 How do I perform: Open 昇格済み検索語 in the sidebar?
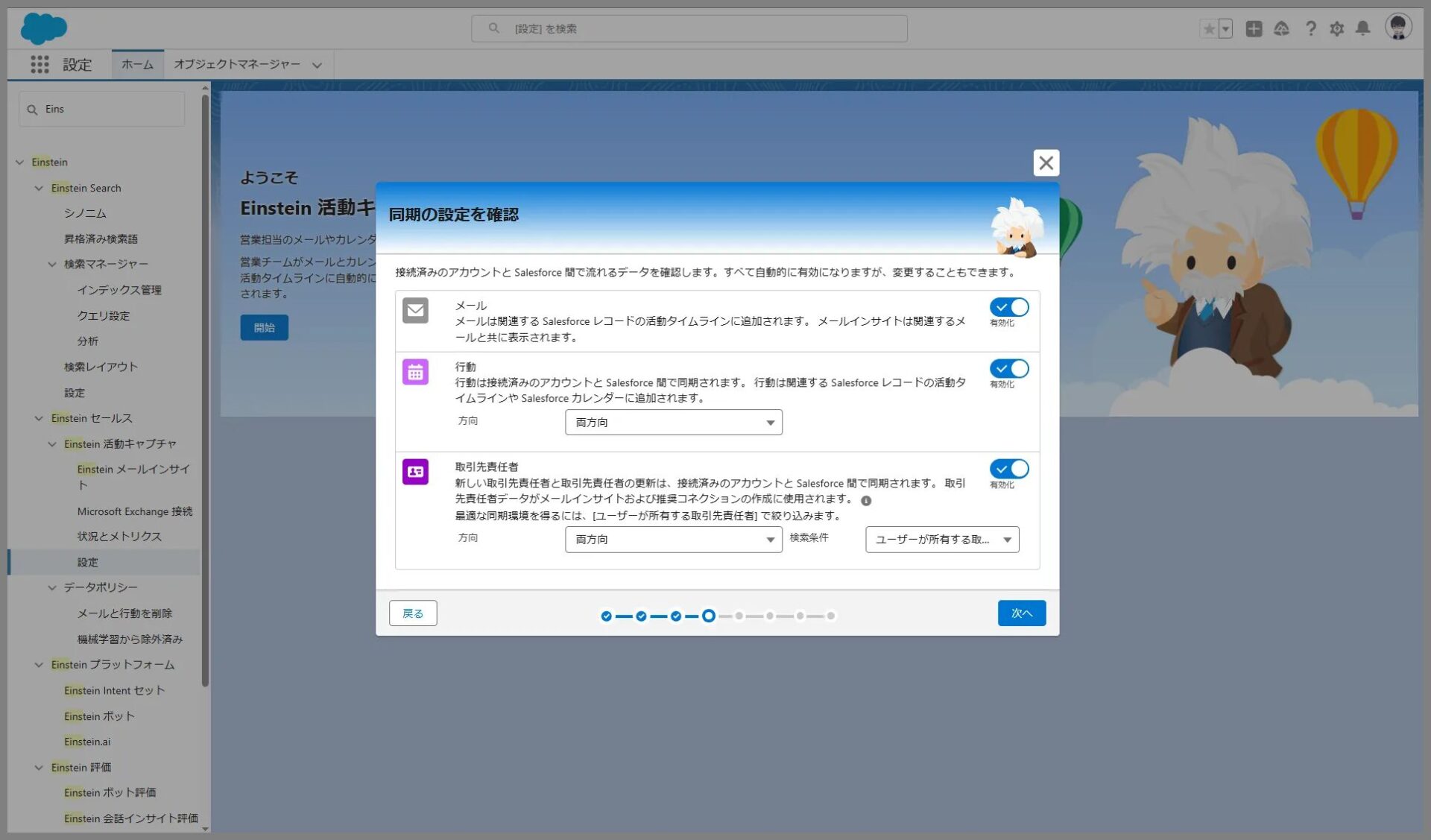click(x=101, y=239)
